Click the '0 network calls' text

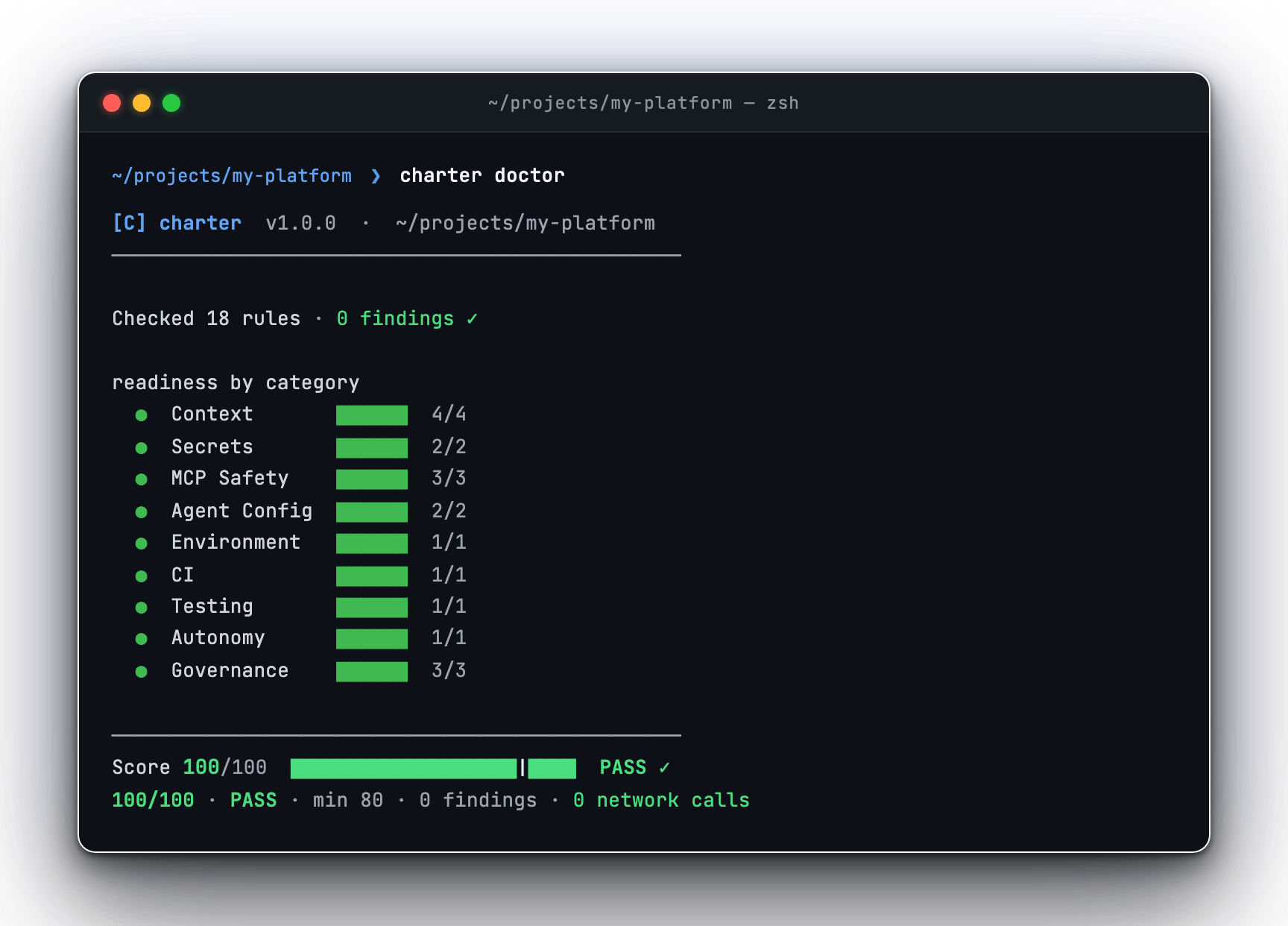[661, 800]
